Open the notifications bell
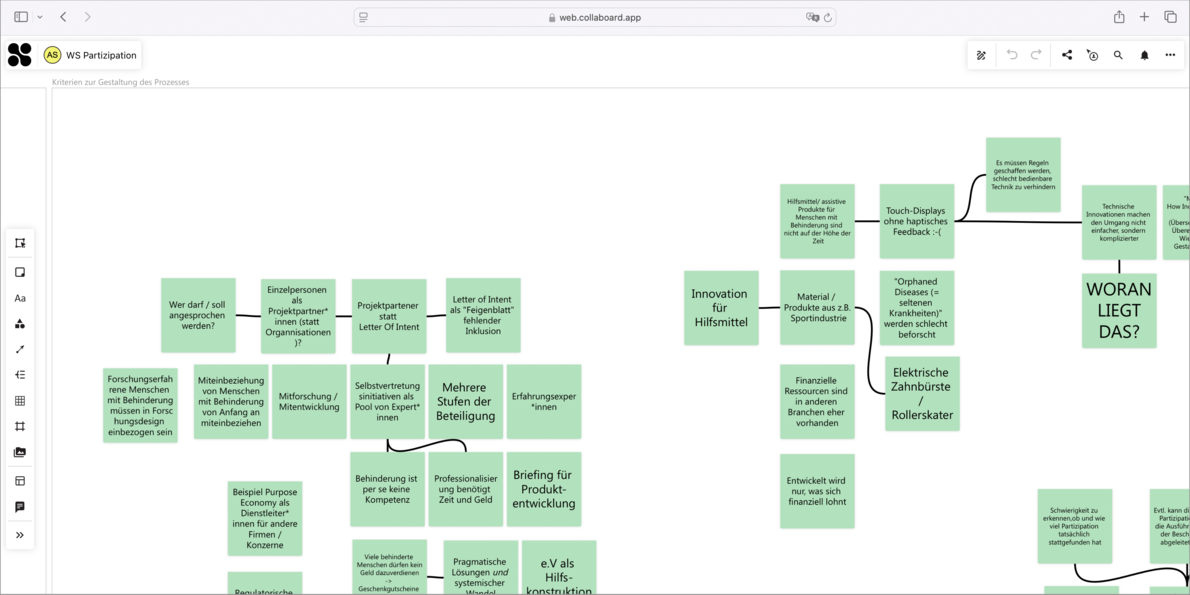The image size is (1190, 595). click(x=1145, y=56)
